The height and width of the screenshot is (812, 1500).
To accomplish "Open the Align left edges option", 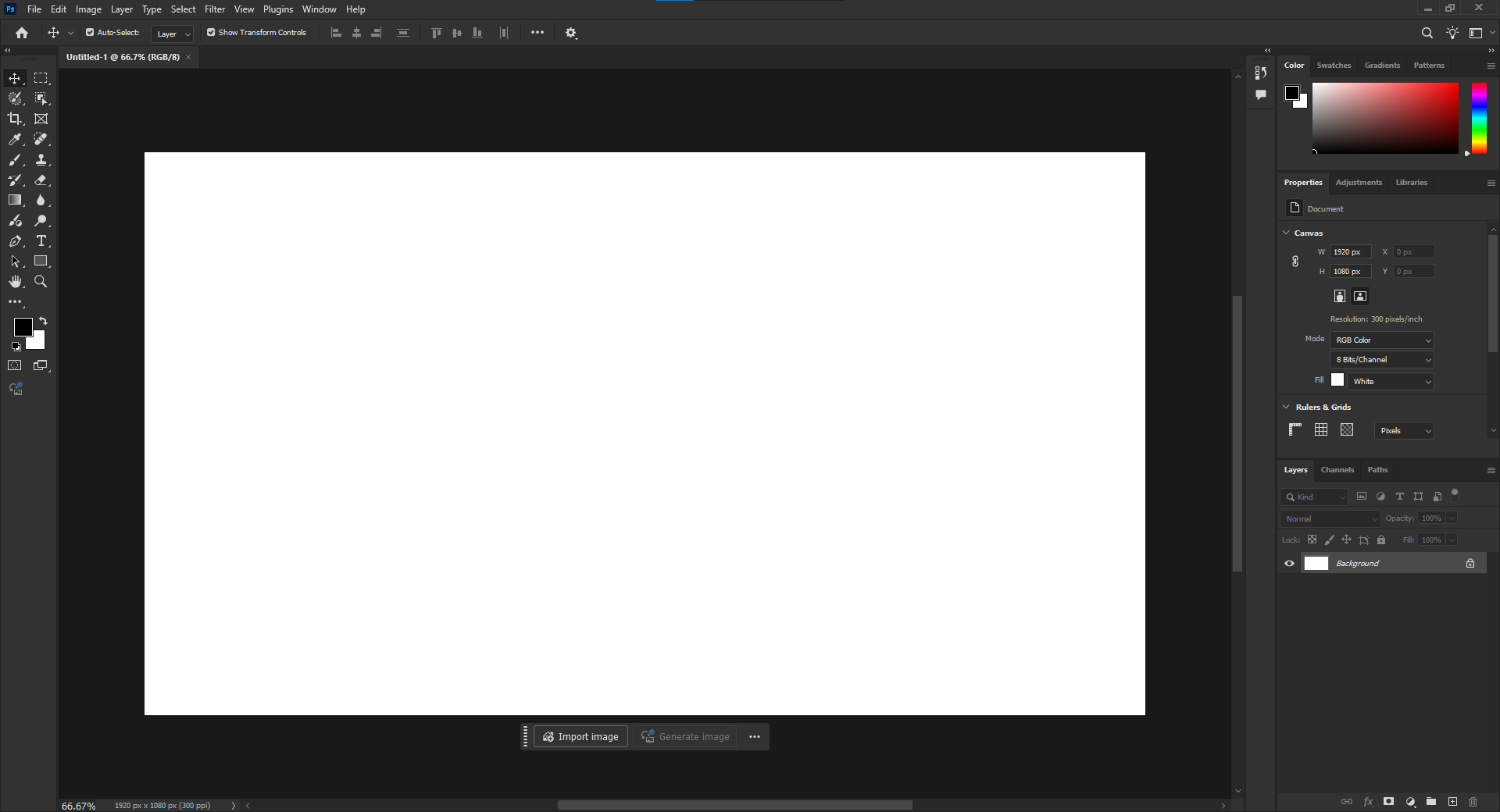I will tap(336, 33).
